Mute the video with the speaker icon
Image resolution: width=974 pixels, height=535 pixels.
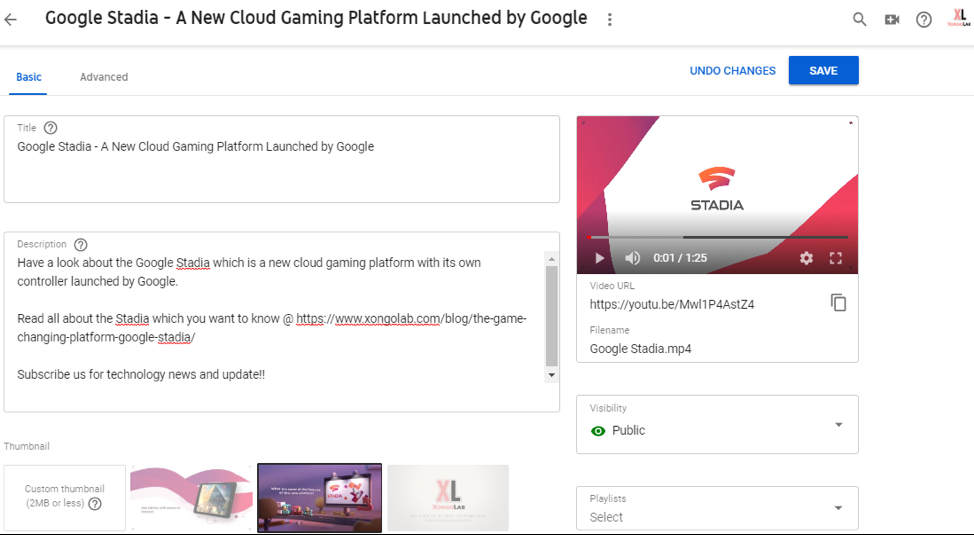(x=632, y=258)
